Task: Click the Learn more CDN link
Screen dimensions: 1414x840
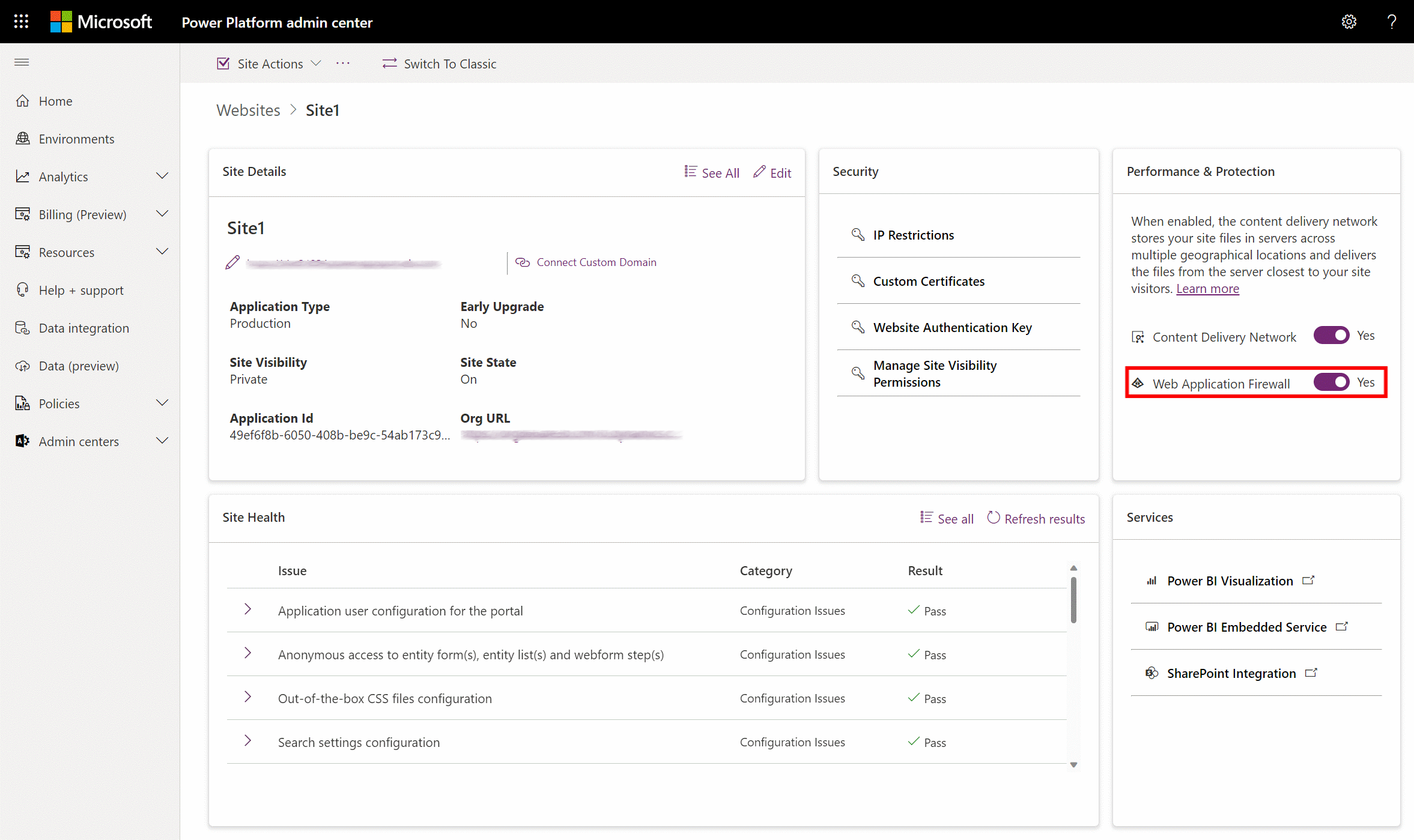Action: (x=1207, y=288)
